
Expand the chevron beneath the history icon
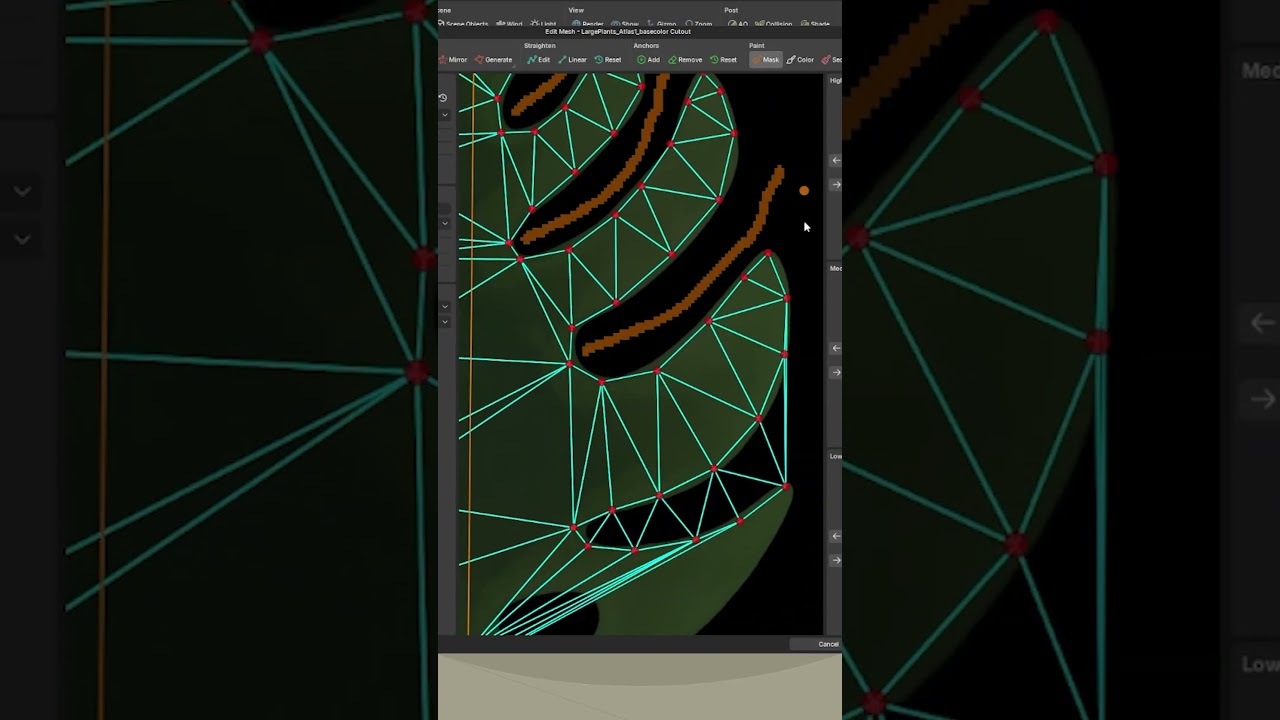[x=445, y=115]
